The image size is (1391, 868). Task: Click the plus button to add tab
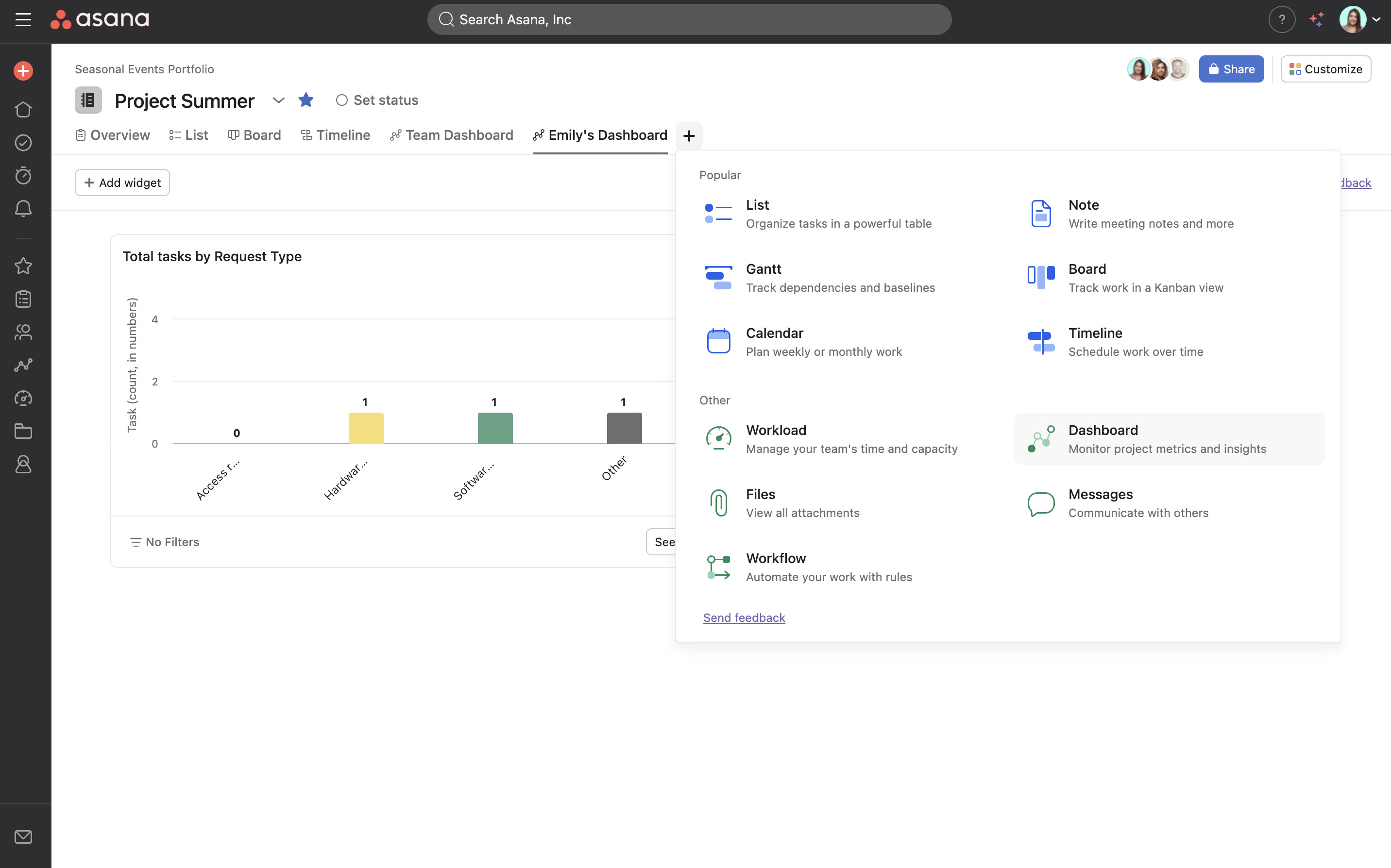[689, 135]
